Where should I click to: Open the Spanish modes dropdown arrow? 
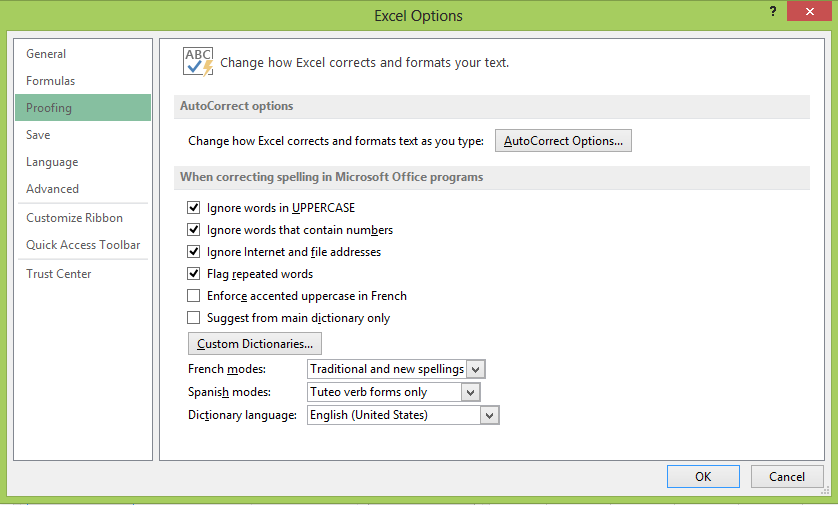click(x=470, y=392)
